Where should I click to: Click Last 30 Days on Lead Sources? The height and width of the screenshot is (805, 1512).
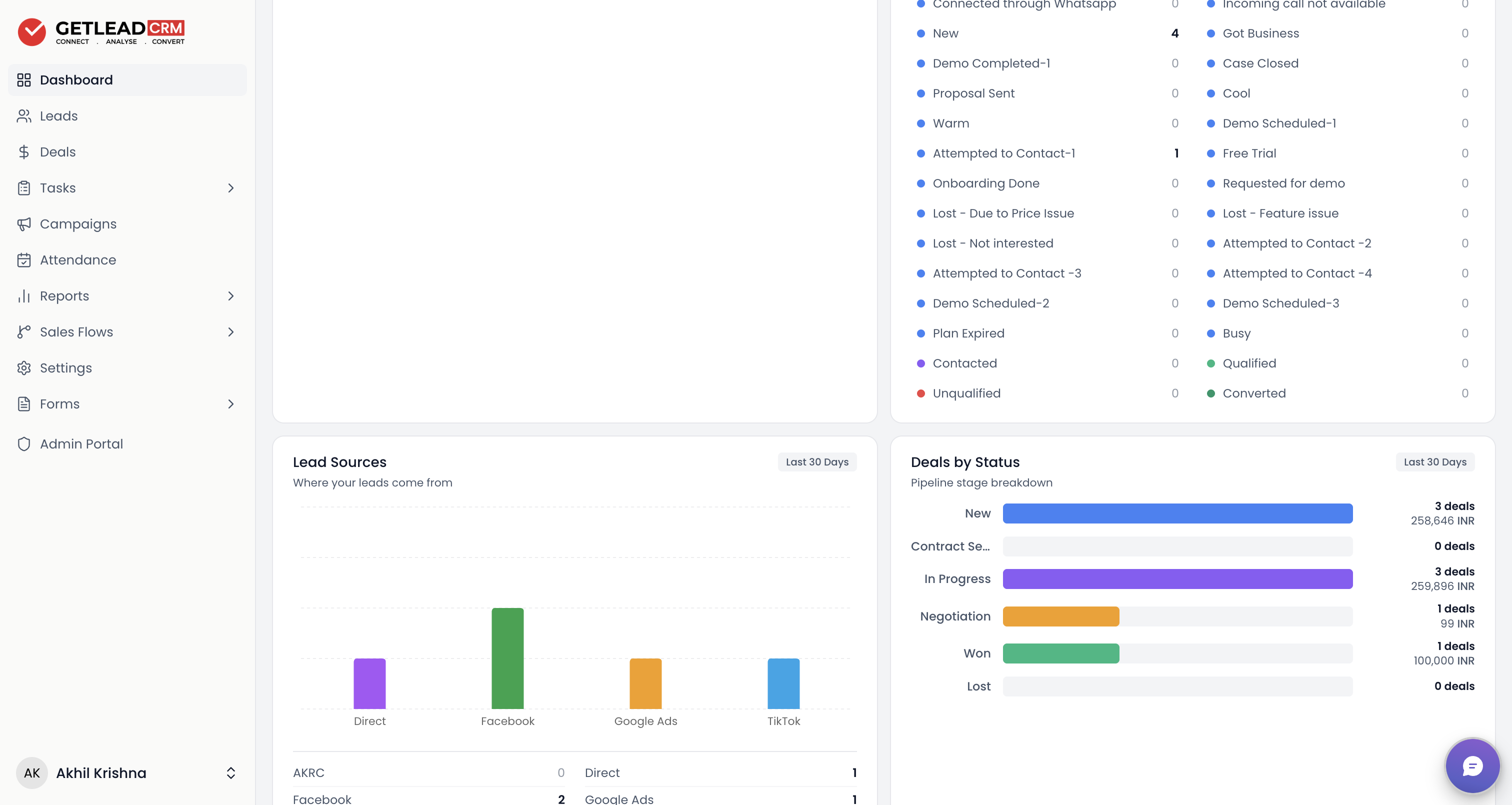(x=817, y=462)
